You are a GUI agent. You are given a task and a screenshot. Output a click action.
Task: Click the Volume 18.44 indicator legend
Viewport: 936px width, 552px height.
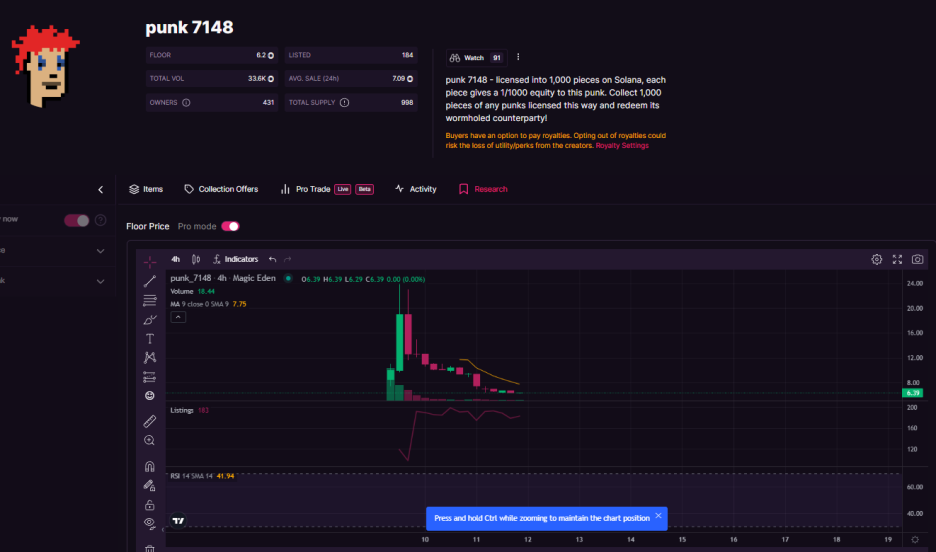(x=192, y=291)
